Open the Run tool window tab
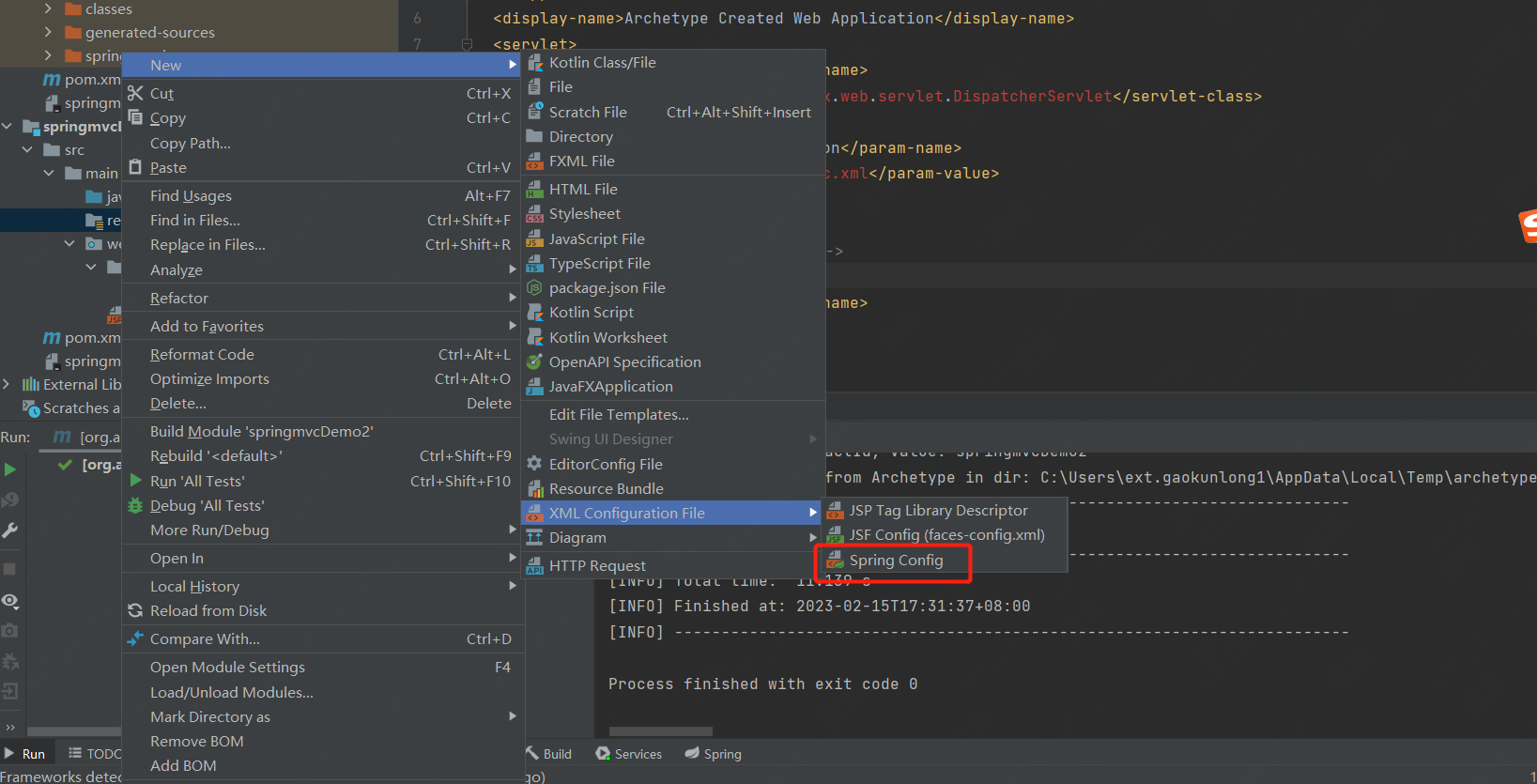Screen dimensions: 1537x784 click(25, 754)
